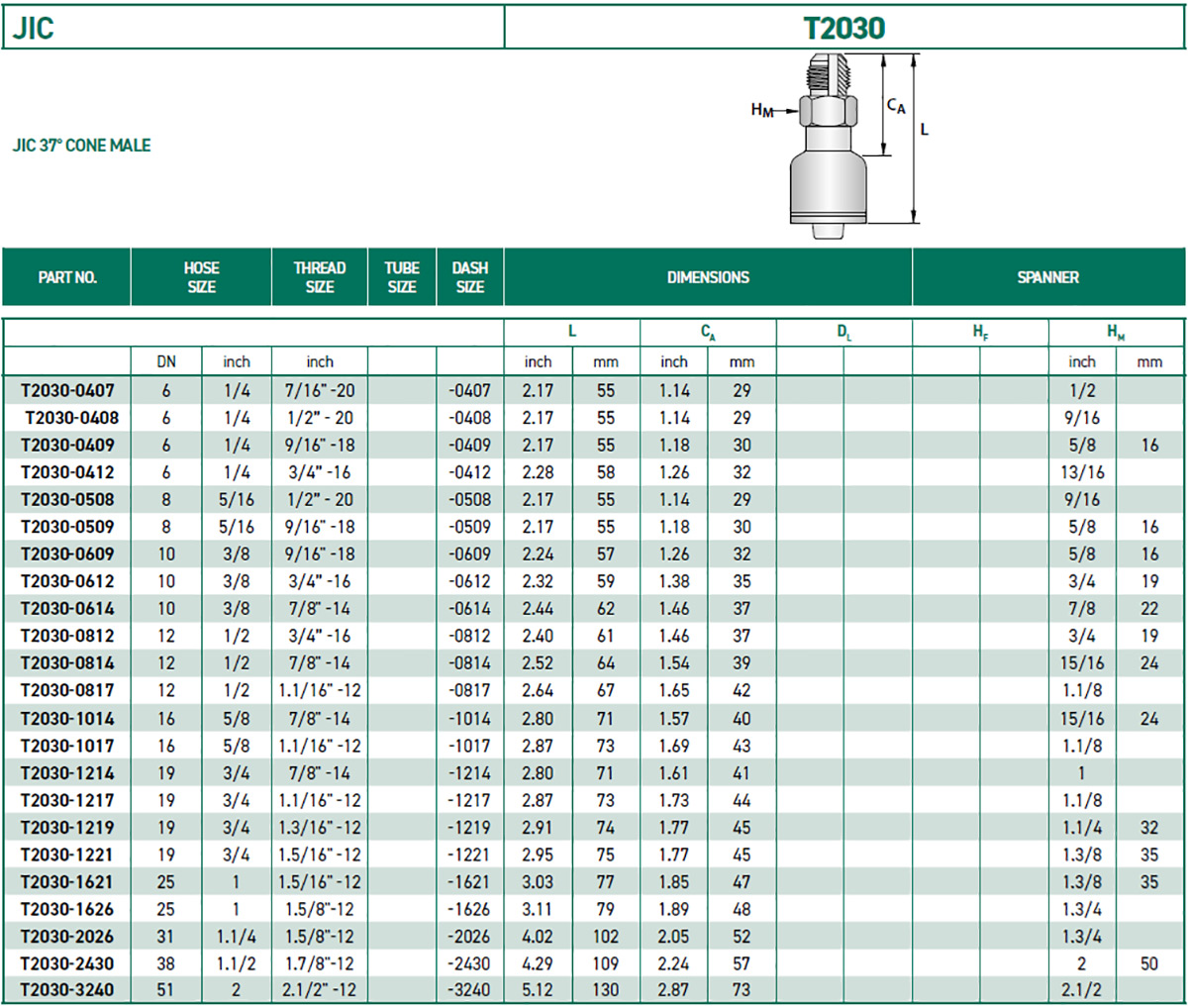Select part number T2030-2430

point(67,963)
